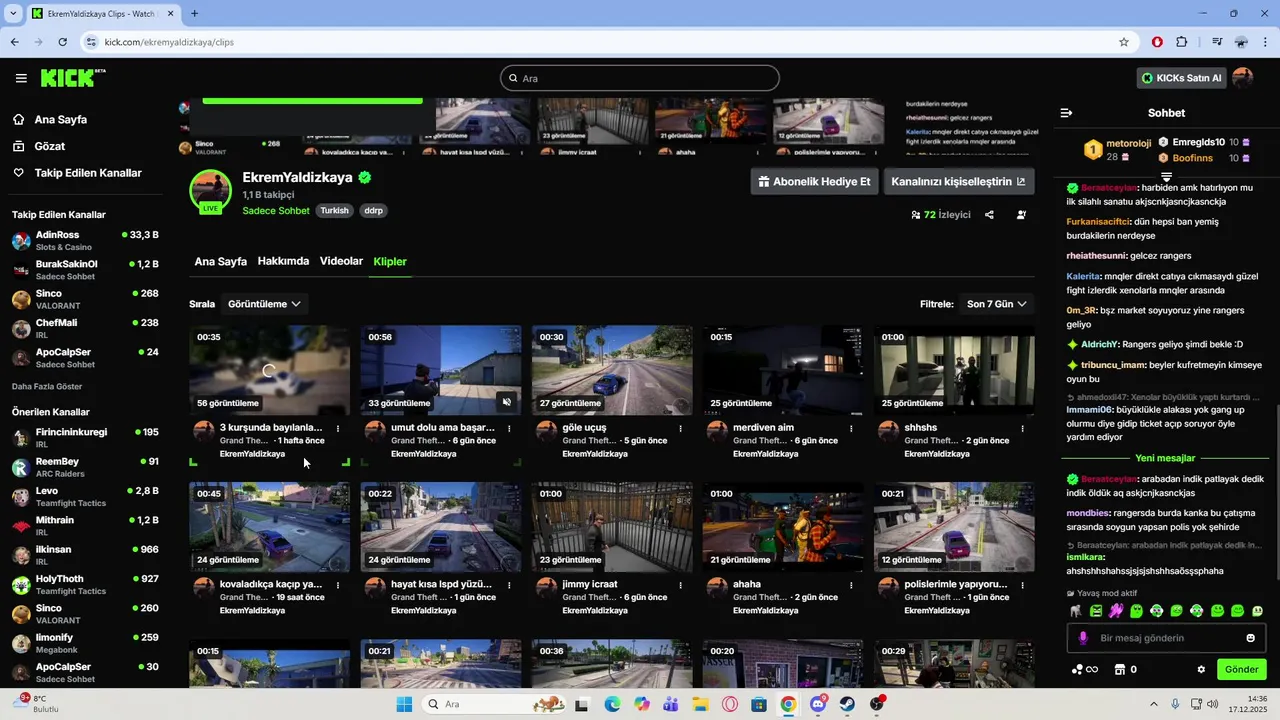Open the emoji picker in chat input
Image resolution: width=1280 pixels, height=720 pixels.
click(1250, 638)
